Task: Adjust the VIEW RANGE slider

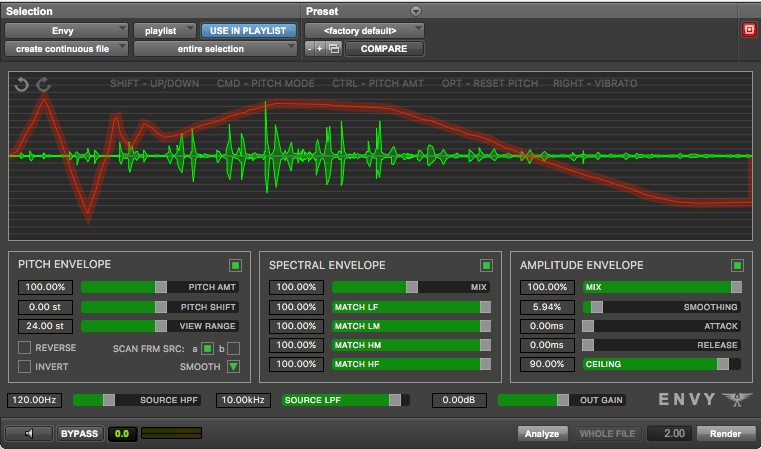Action: coord(160,326)
